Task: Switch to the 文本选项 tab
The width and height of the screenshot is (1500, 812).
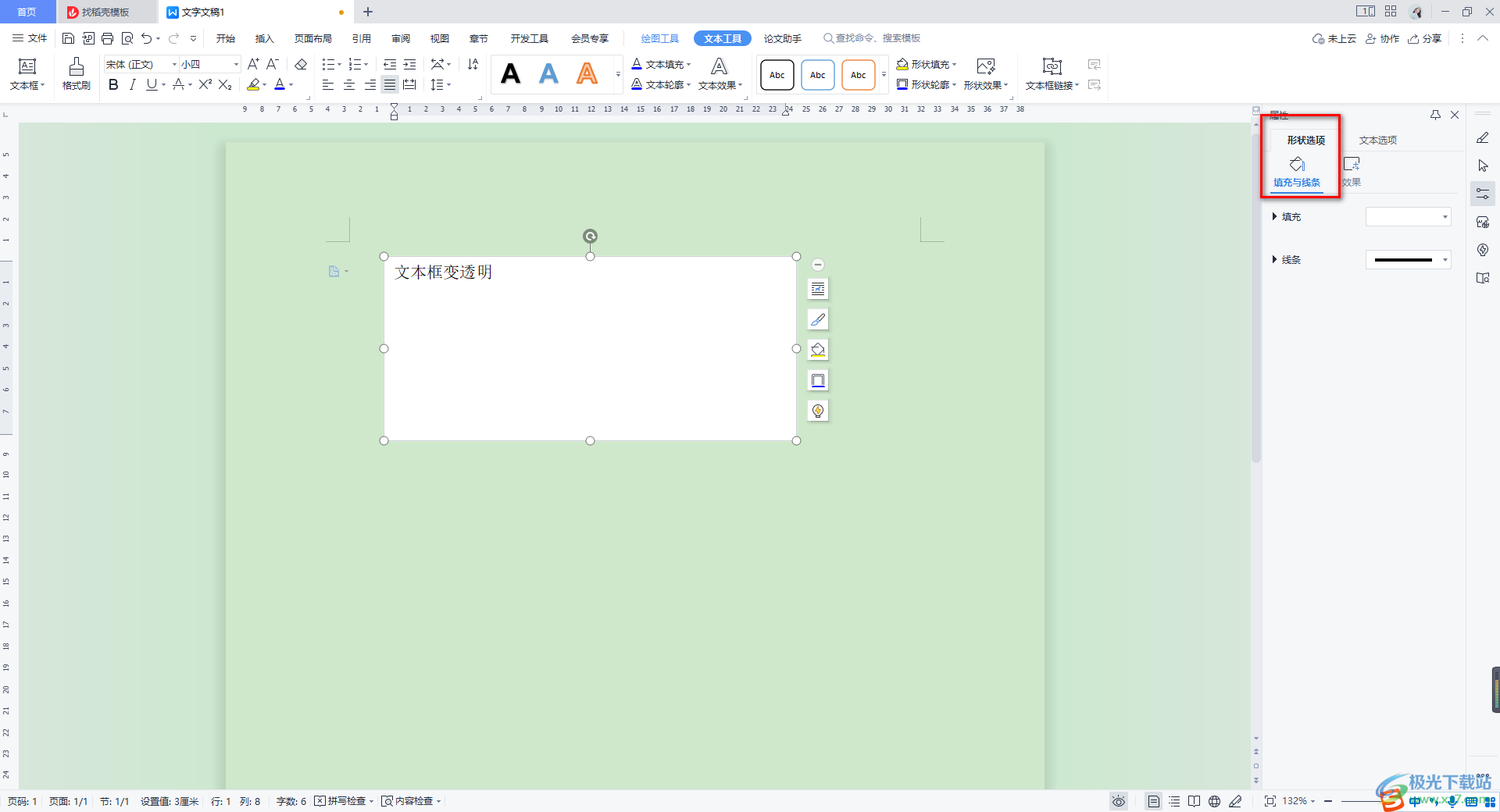Action: (1377, 140)
